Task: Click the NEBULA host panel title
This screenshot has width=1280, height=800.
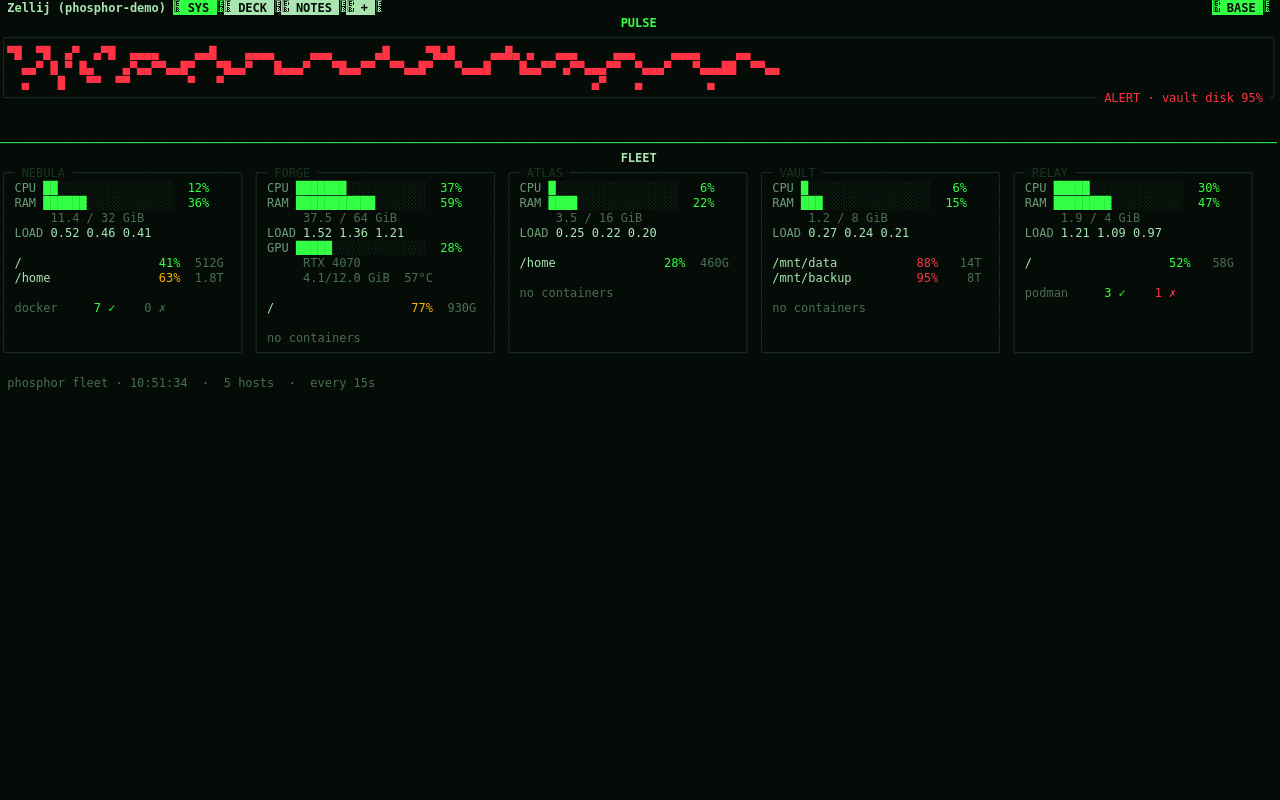Action: pos(43,173)
